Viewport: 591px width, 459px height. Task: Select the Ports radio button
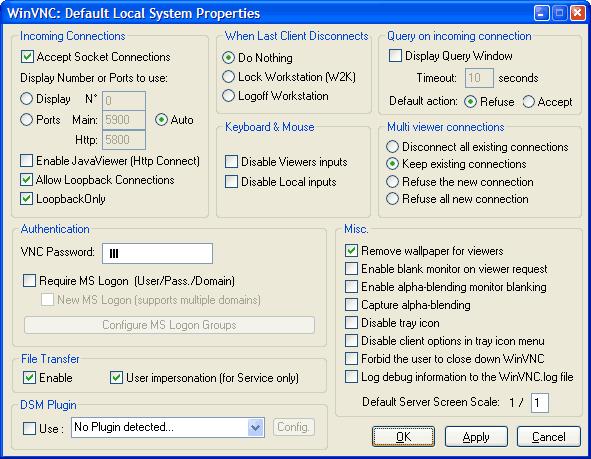pyautogui.click(x=26, y=119)
